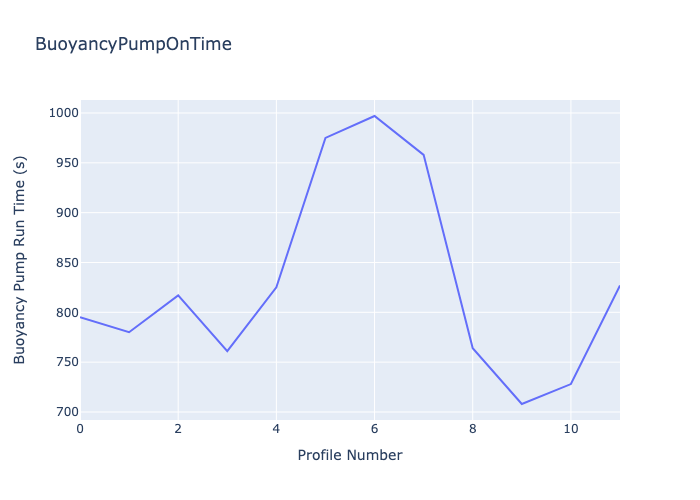Click the data point at profile 10
This screenshot has width=700, height=500.
tap(571, 384)
